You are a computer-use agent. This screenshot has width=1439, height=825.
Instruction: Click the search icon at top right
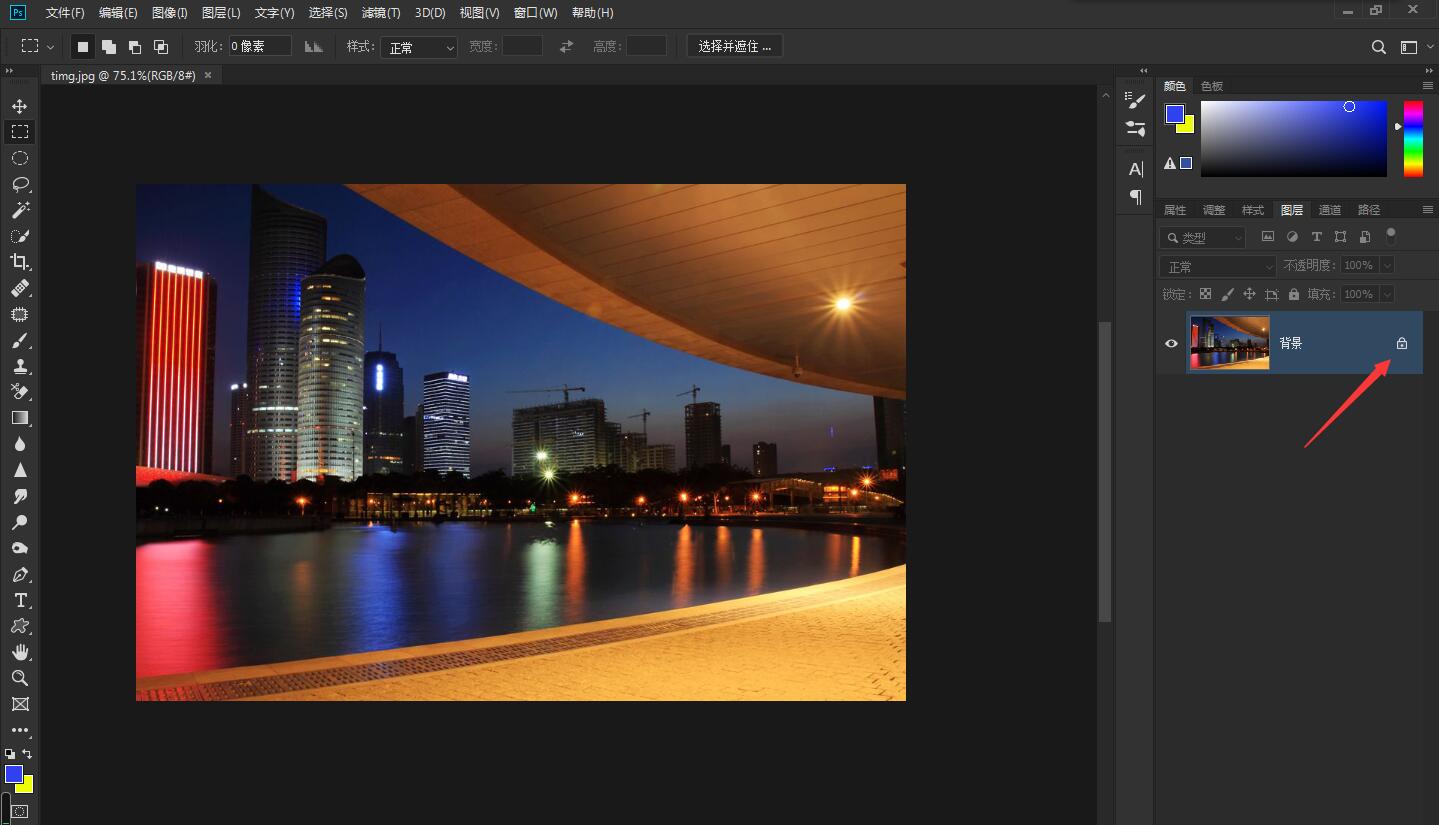pyautogui.click(x=1378, y=47)
